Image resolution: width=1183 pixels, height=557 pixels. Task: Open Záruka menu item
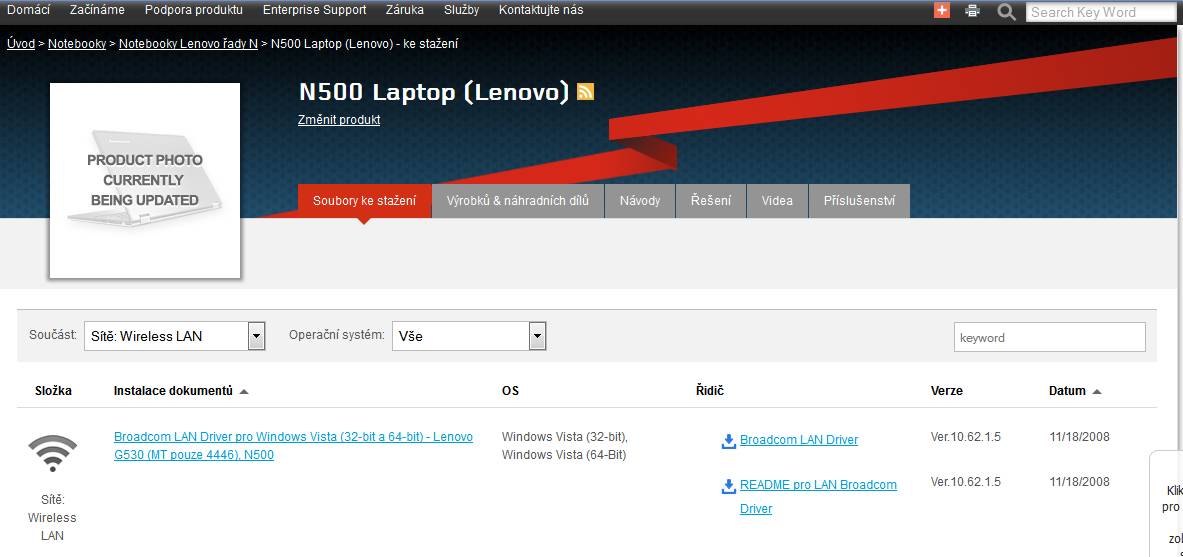point(405,10)
